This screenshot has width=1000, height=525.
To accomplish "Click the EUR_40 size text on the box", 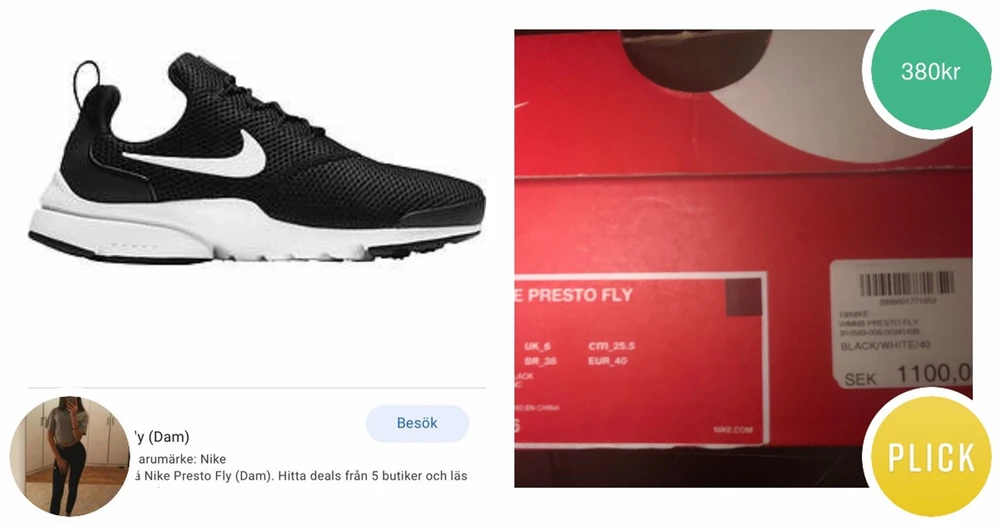I will (x=608, y=361).
